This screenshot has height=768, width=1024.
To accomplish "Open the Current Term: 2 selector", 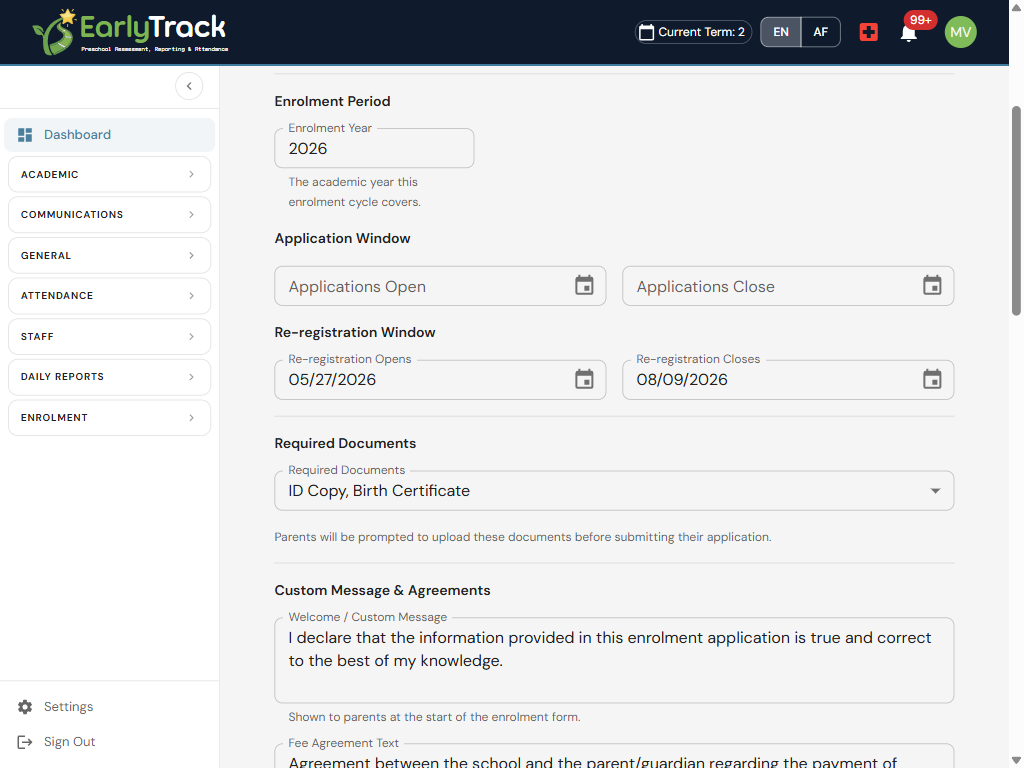I will [693, 32].
